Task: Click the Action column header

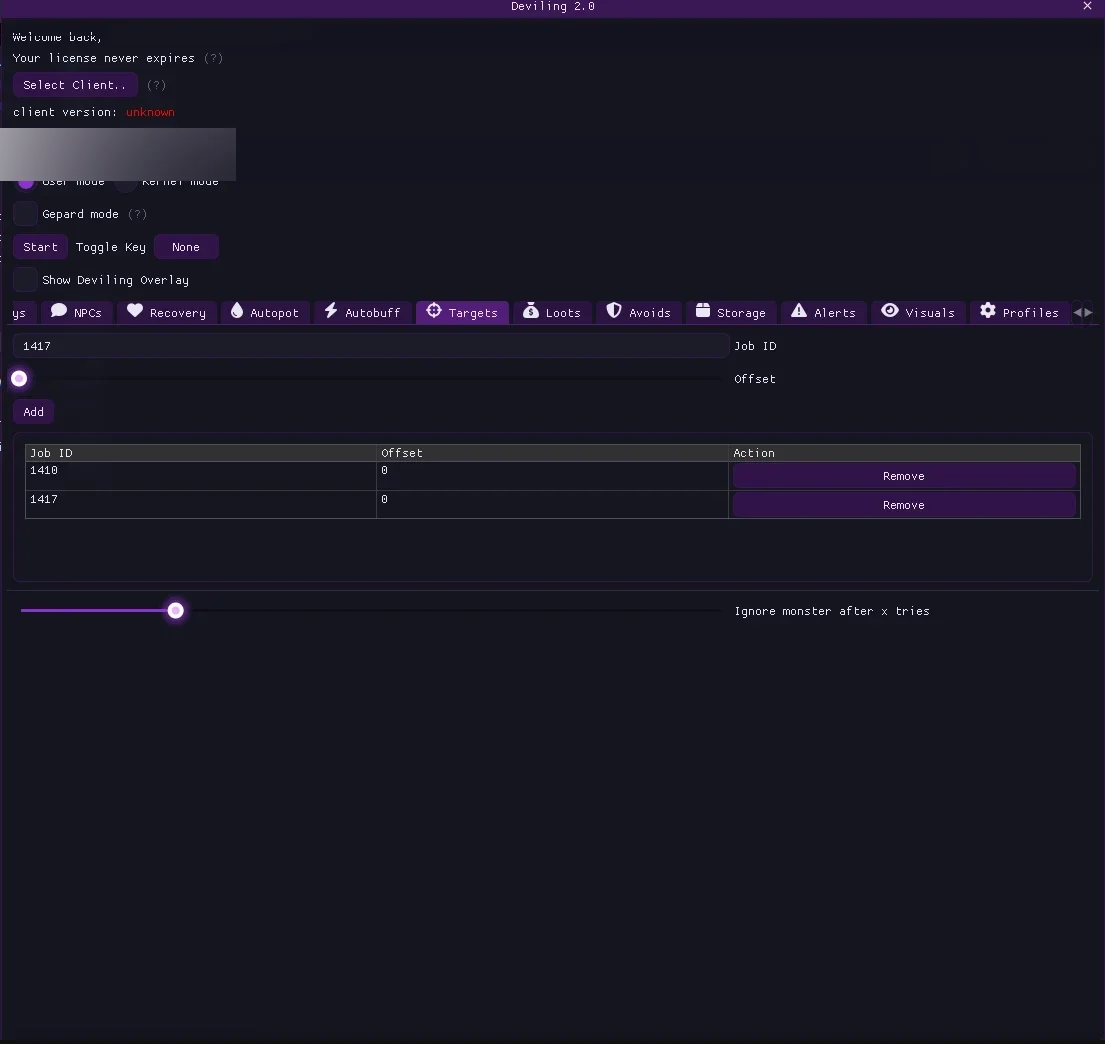Action: click(904, 453)
